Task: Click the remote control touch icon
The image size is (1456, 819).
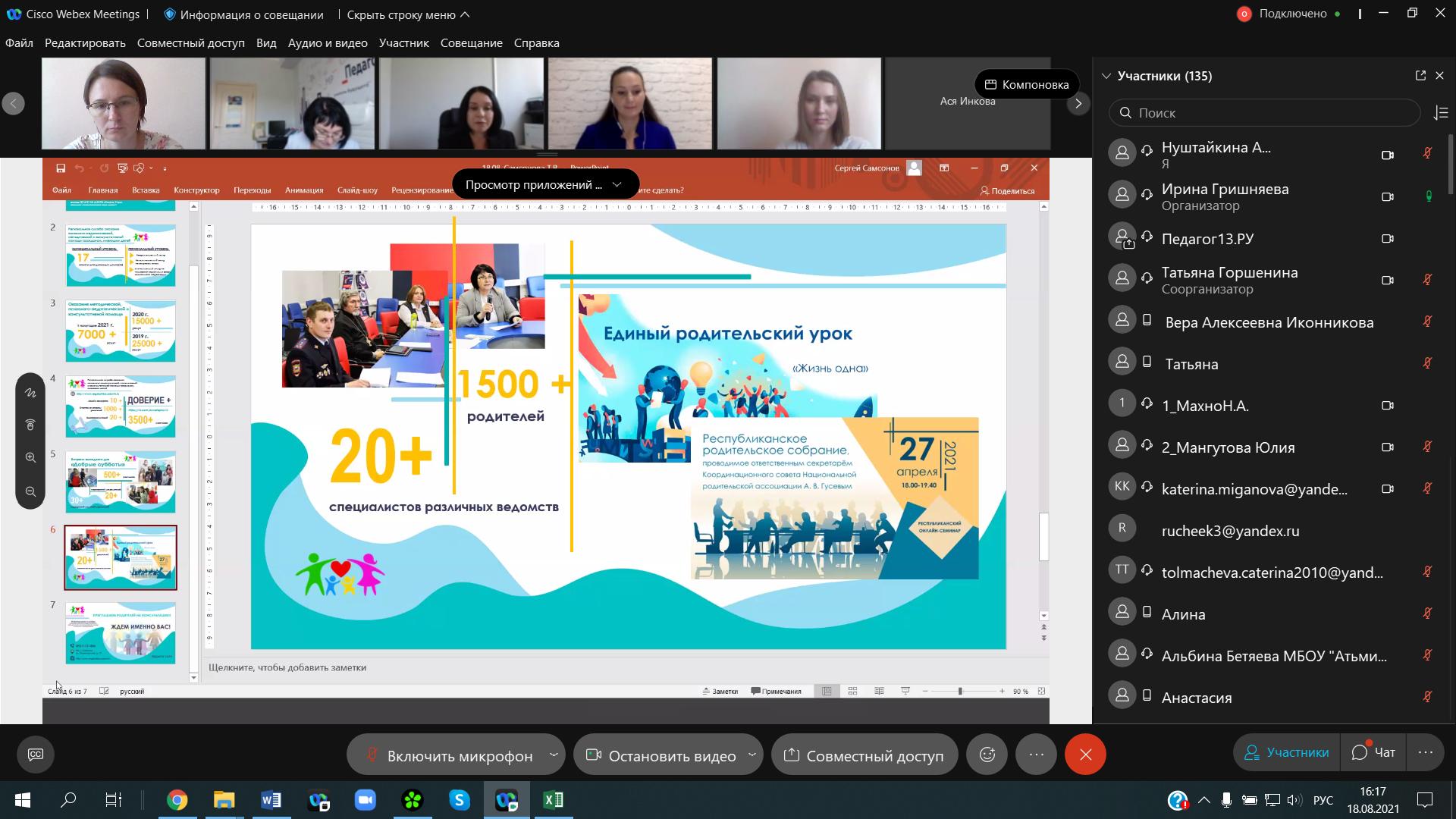Action: (30, 425)
